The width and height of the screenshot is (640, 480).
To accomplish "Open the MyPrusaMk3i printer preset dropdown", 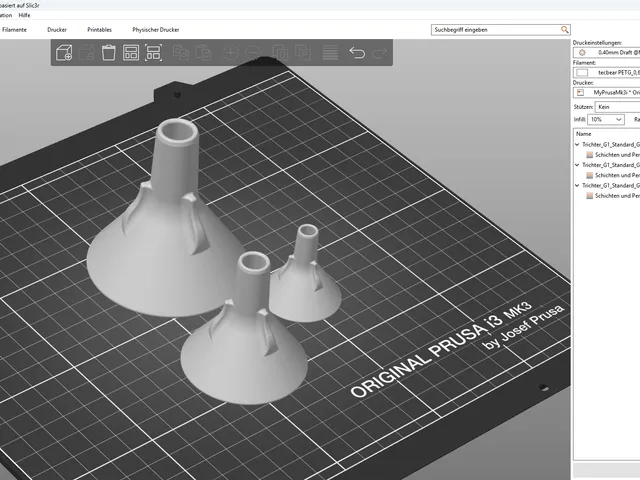I will click(x=607, y=93).
